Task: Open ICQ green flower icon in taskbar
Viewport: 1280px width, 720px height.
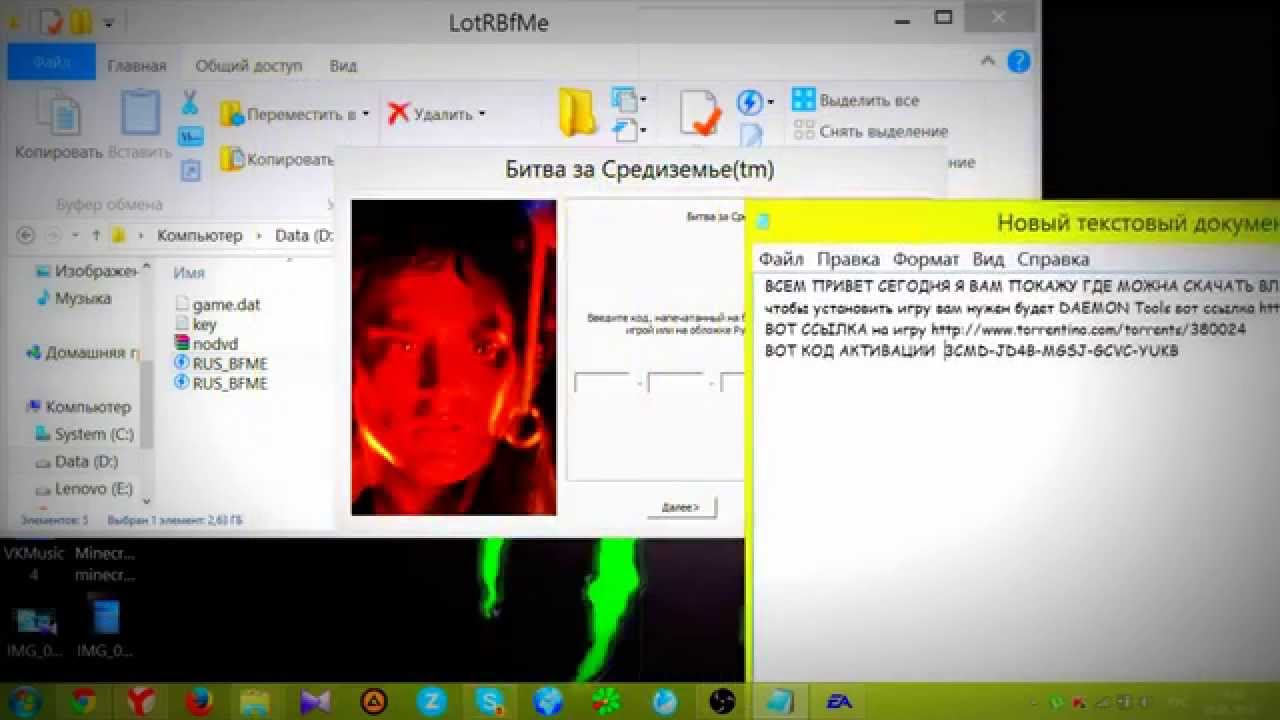Action: click(x=606, y=701)
